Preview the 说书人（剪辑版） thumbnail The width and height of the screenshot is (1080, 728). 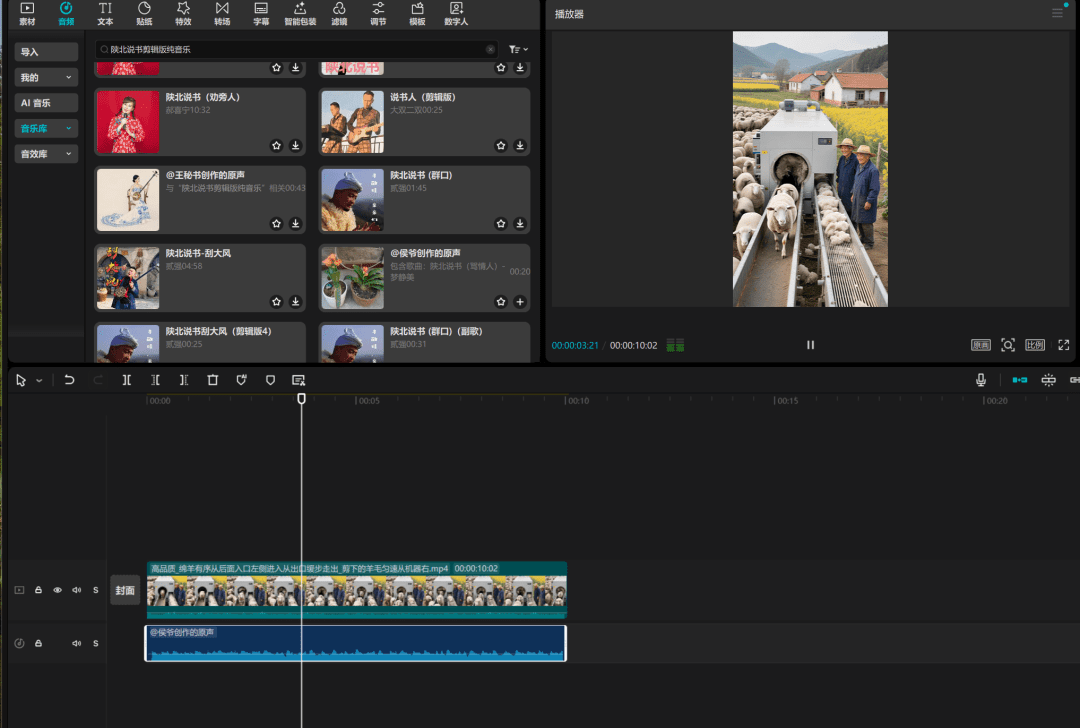coord(353,122)
